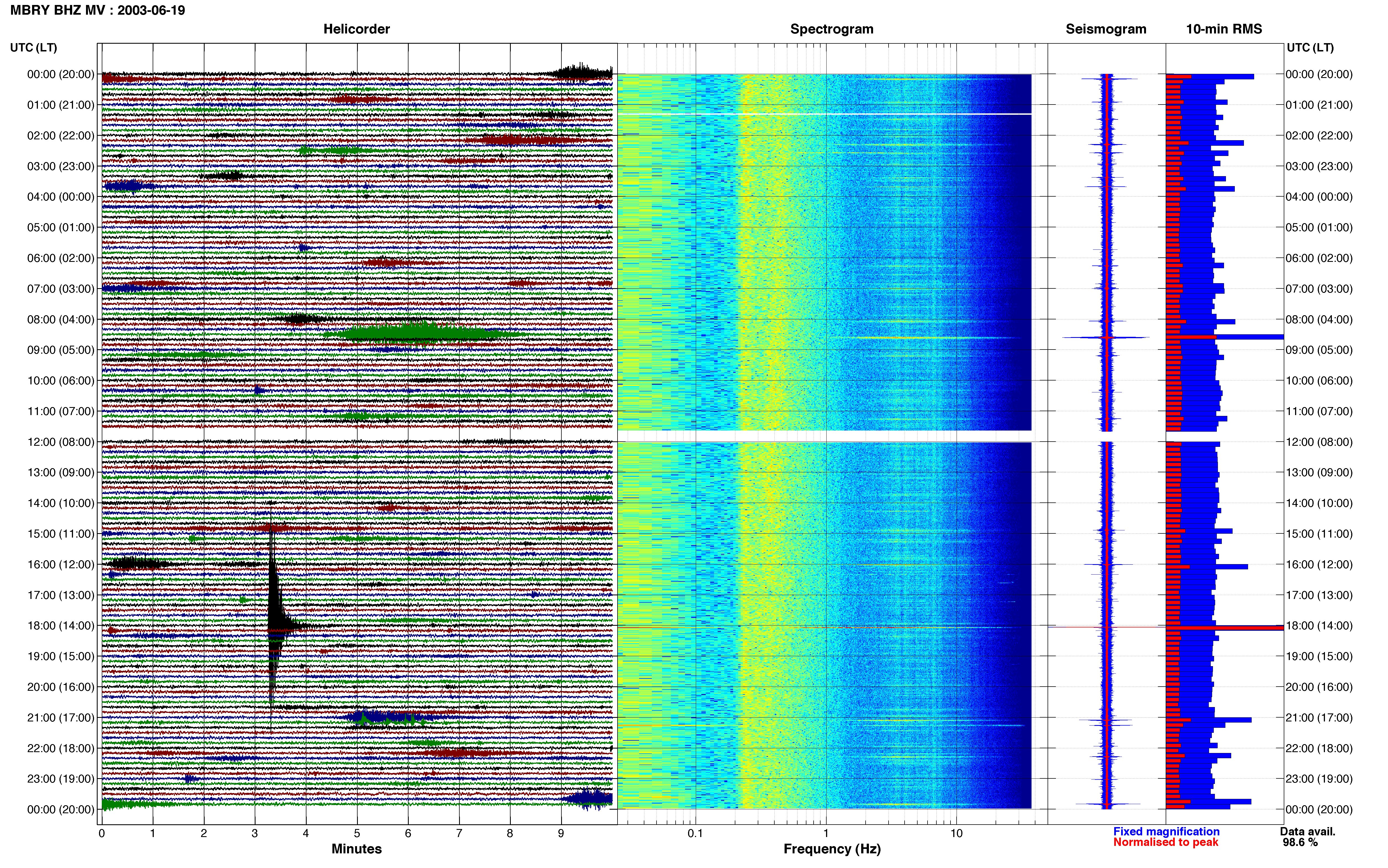The image size is (1388, 868).
Task: Click left time label '13:00 (09:00)'
Action: pos(61,473)
